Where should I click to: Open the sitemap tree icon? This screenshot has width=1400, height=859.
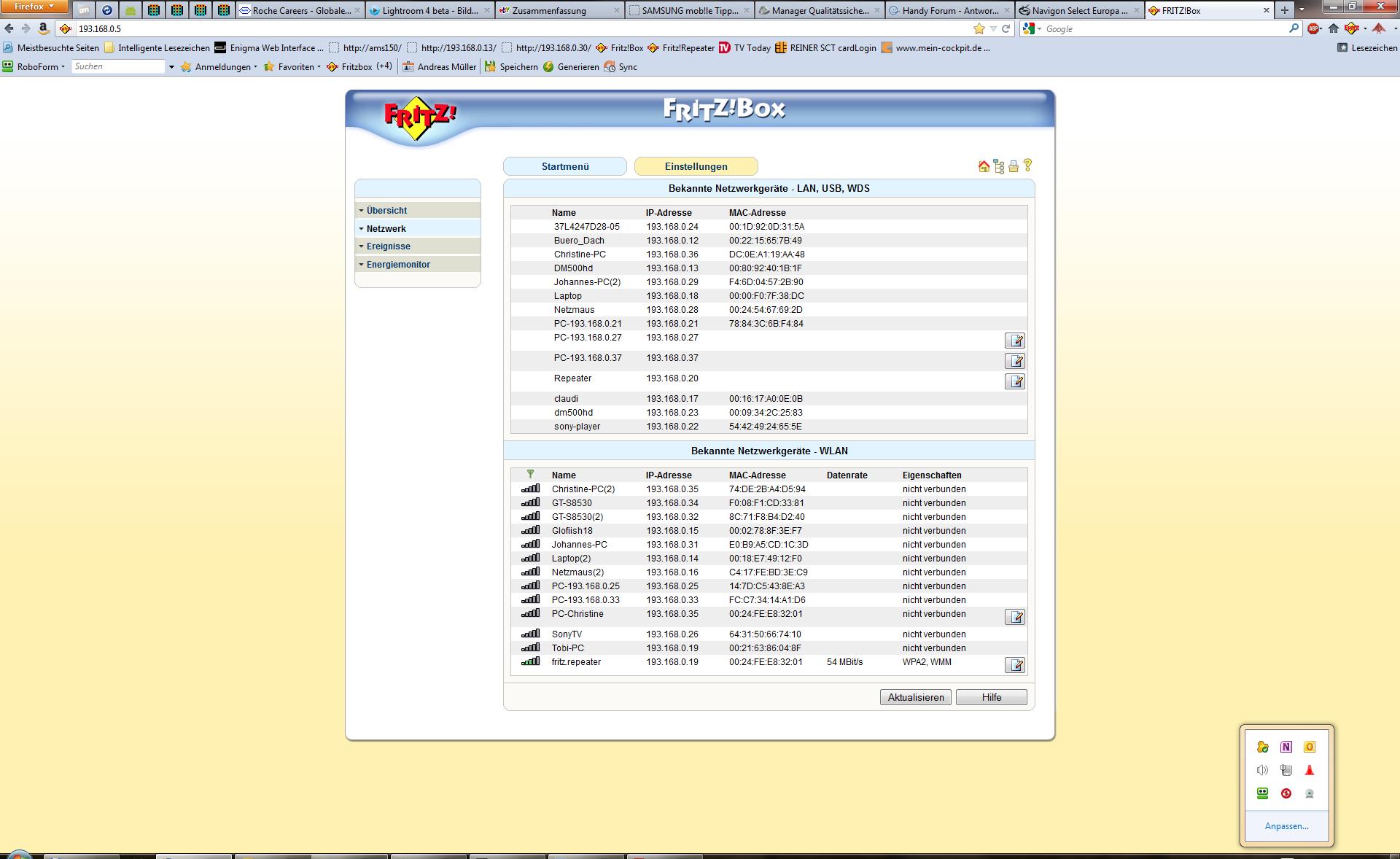tap(999, 167)
